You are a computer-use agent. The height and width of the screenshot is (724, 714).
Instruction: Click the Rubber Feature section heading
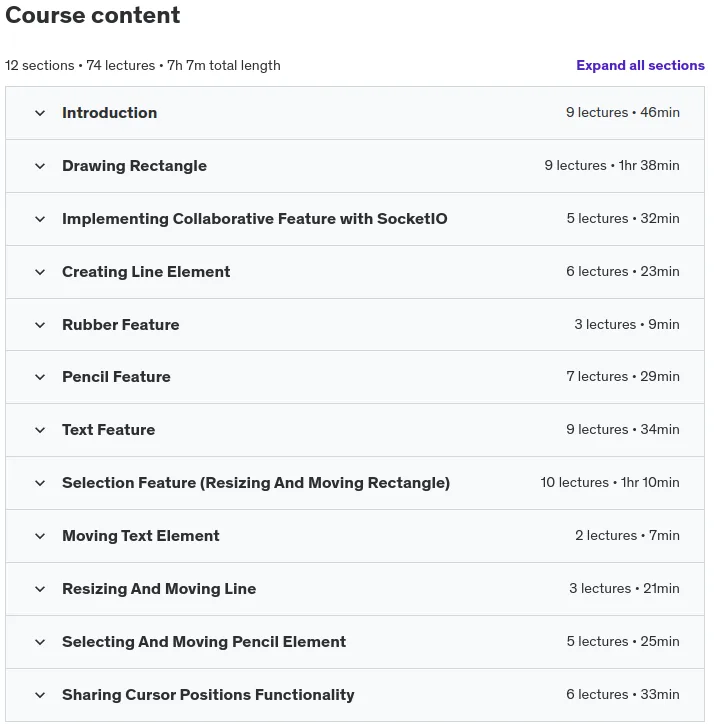[x=121, y=325]
